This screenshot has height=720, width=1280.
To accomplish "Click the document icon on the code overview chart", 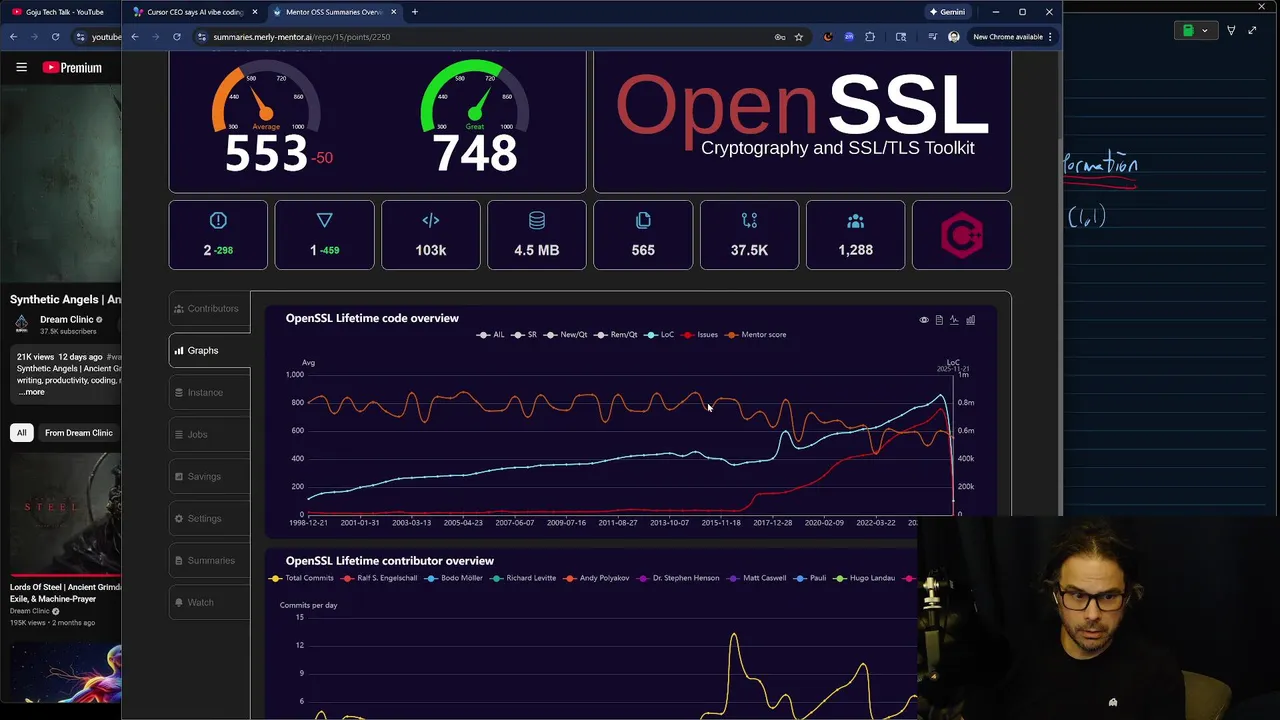I will tap(939, 320).
